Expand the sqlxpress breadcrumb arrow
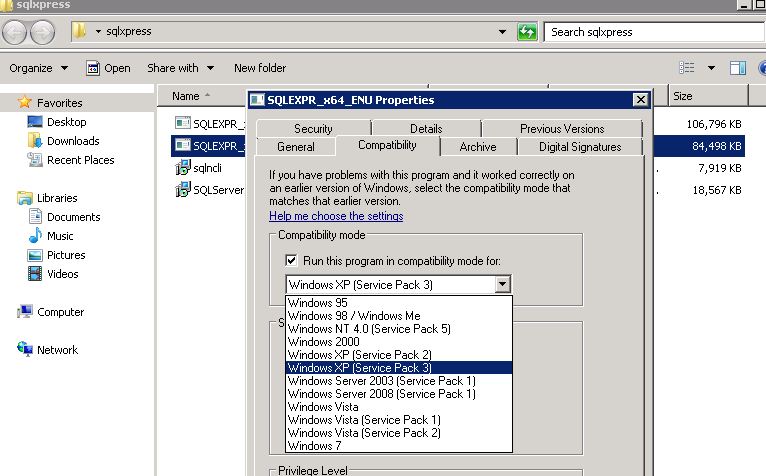This screenshot has width=766, height=476. 98,31
